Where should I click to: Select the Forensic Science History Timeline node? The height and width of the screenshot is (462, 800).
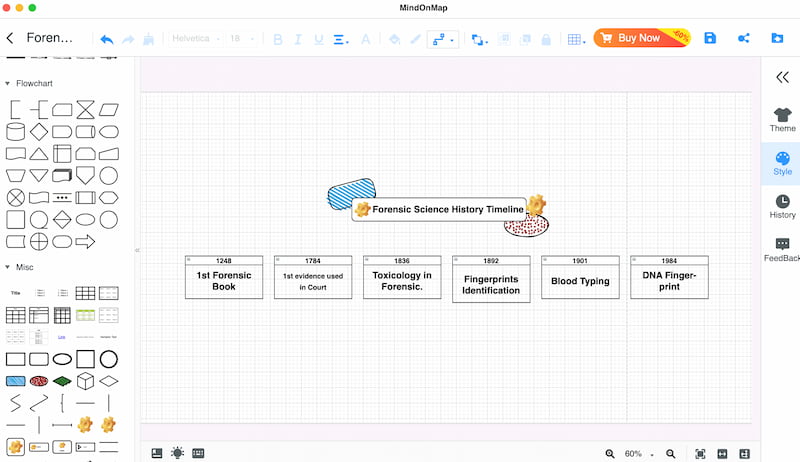point(441,209)
